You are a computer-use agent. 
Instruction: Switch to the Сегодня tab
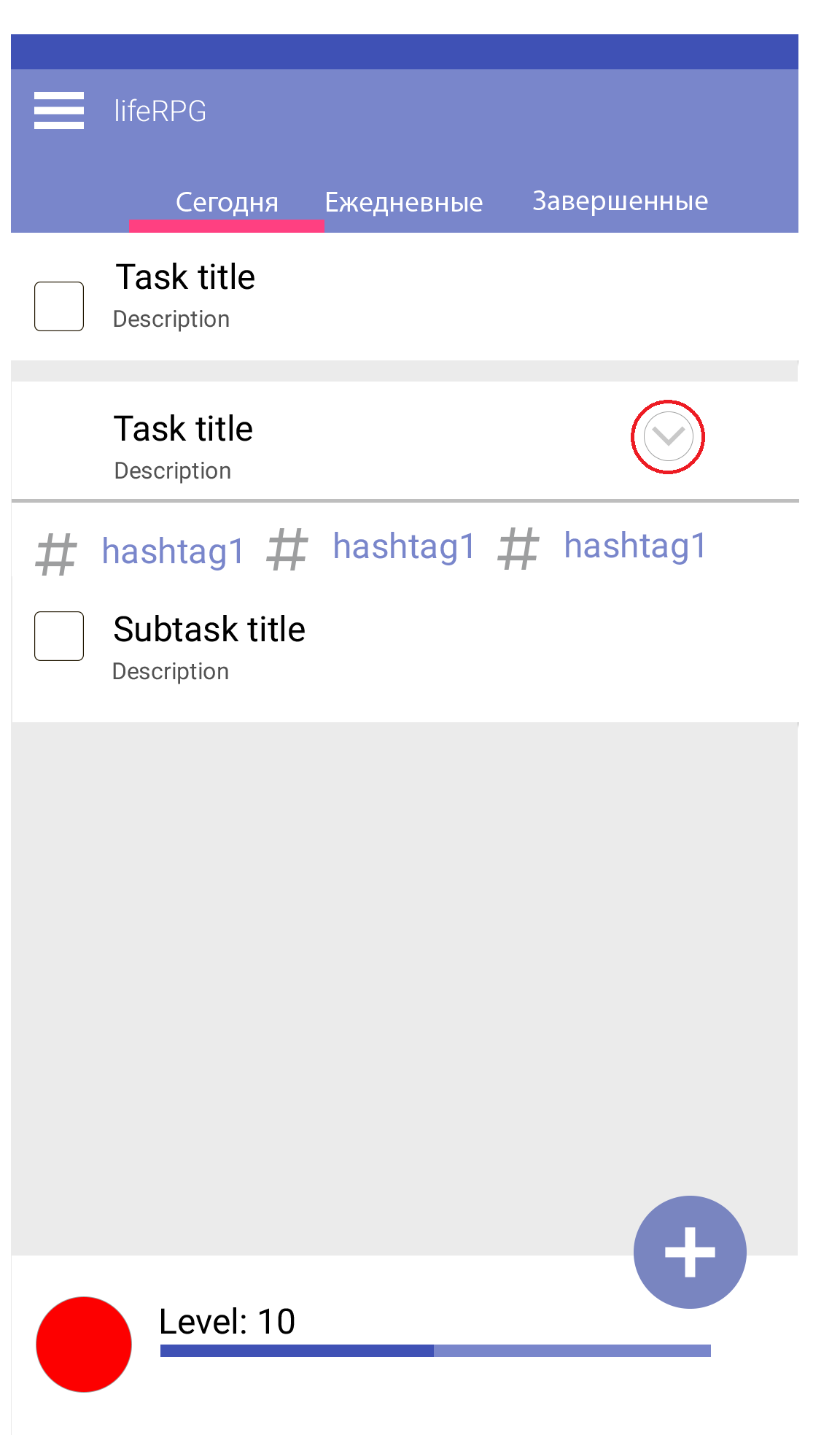click(227, 203)
